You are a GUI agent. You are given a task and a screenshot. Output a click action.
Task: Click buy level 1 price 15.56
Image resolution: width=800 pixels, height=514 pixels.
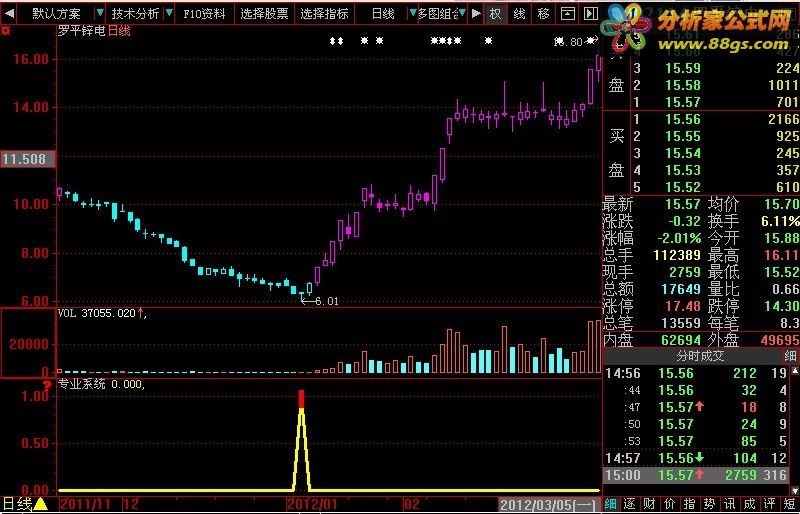(x=683, y=119)
